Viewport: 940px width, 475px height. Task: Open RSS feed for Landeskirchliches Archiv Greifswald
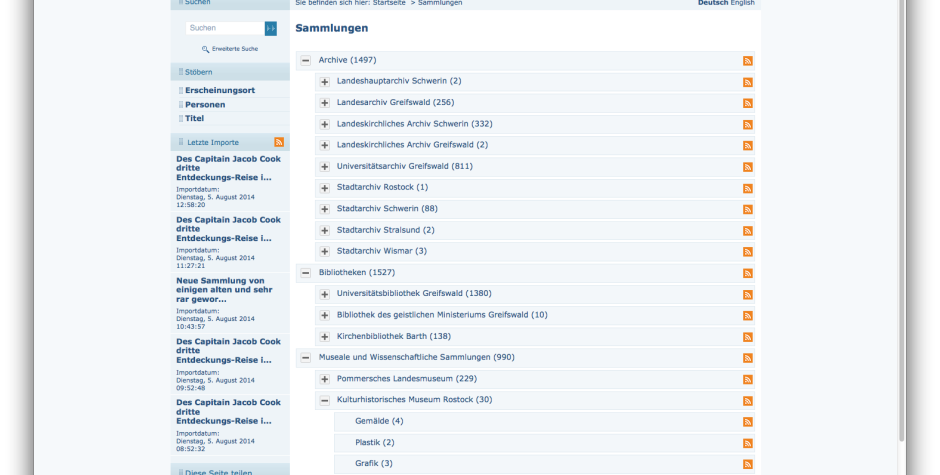click(x=748, y=146)
